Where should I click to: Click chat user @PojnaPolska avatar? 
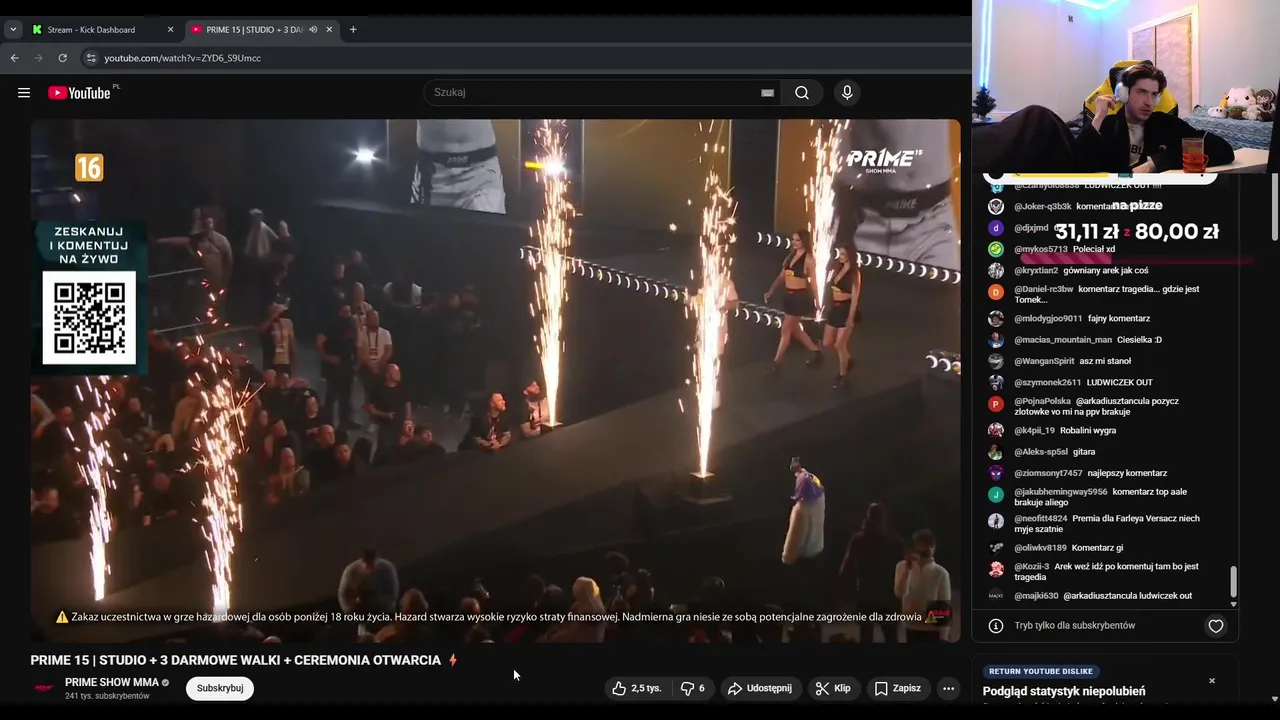coord(996,404)
